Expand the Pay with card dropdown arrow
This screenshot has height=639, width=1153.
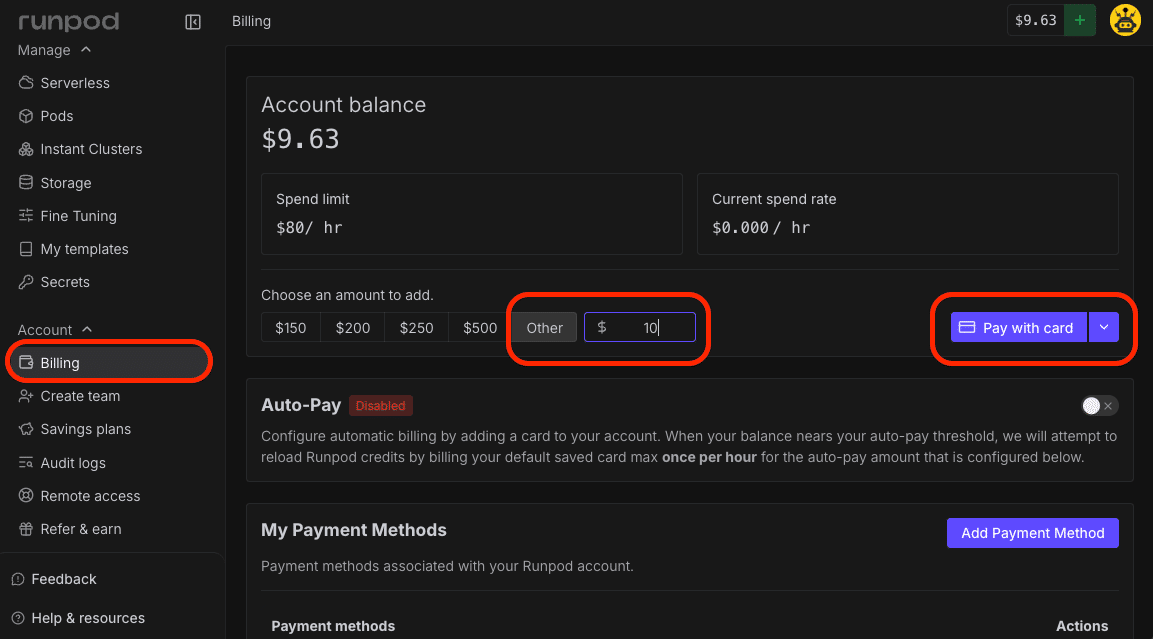point(1102,327)
